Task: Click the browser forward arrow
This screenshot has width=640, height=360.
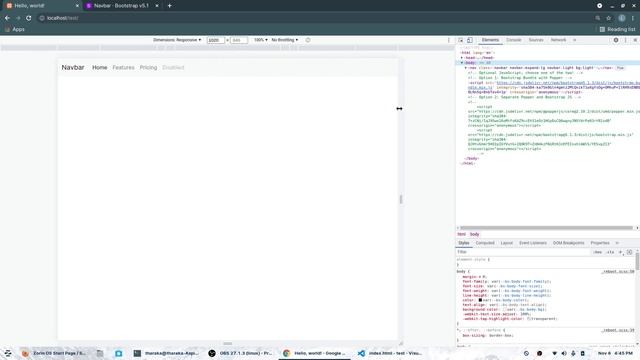Action: tap(18, 18)
